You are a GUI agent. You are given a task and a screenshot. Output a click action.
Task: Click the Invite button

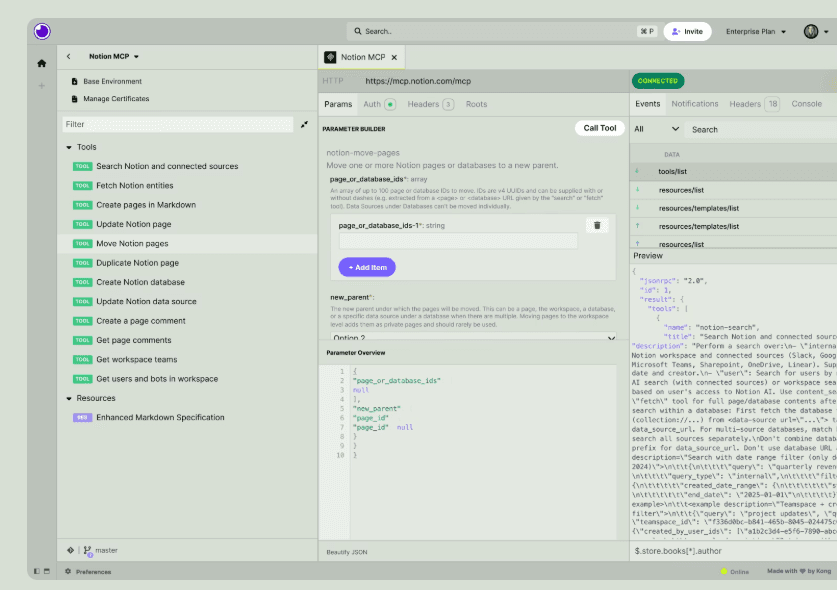688,32
